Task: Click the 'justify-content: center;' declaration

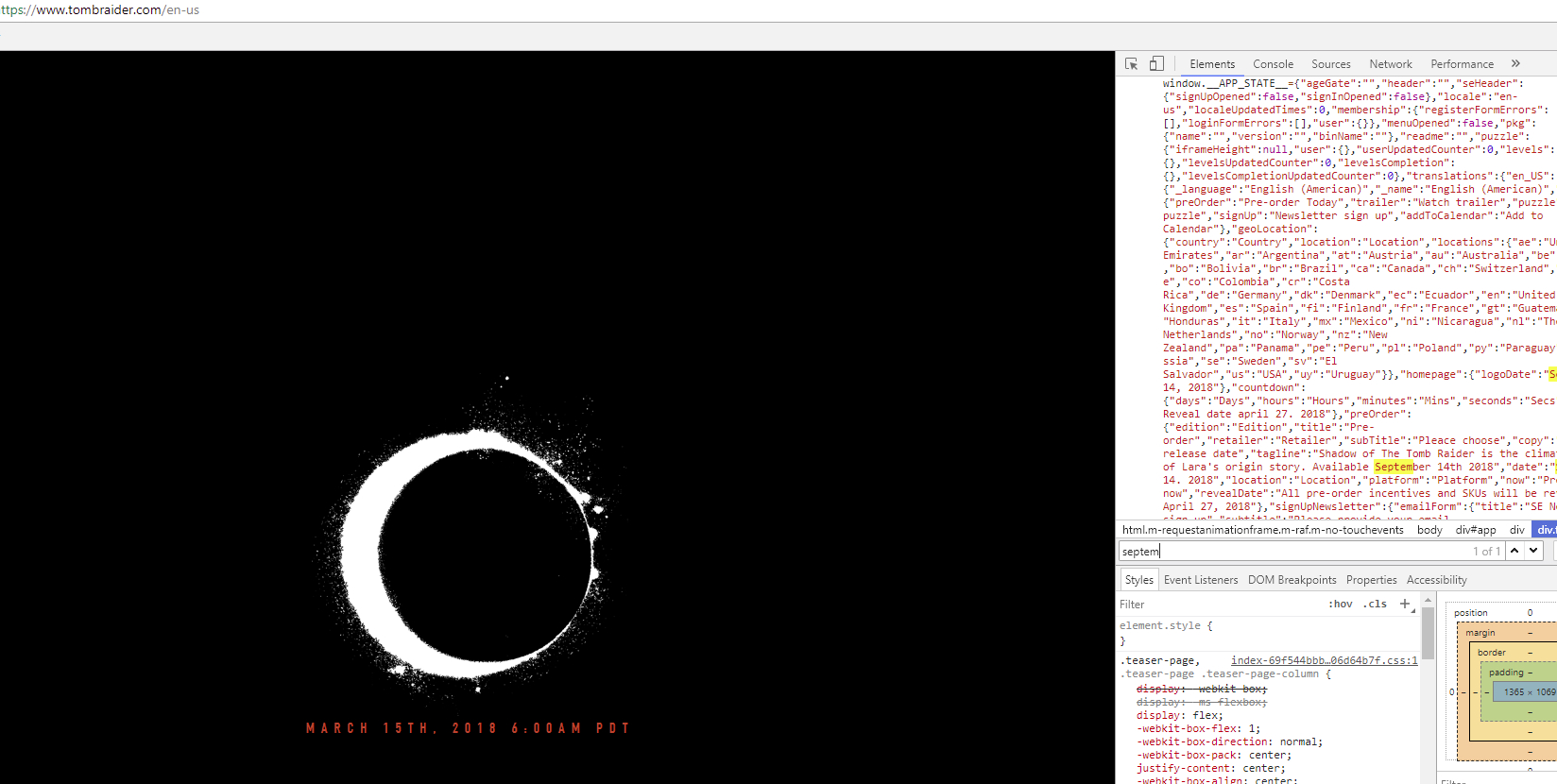Action: (1210, 768)
